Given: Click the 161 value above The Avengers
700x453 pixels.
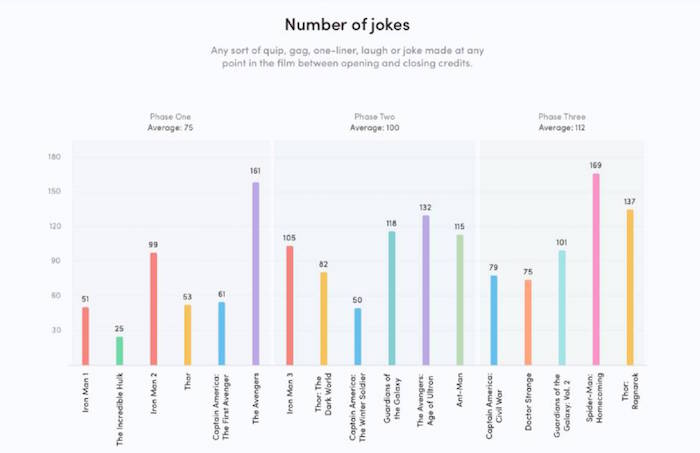Looking at the screenshot, I should pos(255,171).
